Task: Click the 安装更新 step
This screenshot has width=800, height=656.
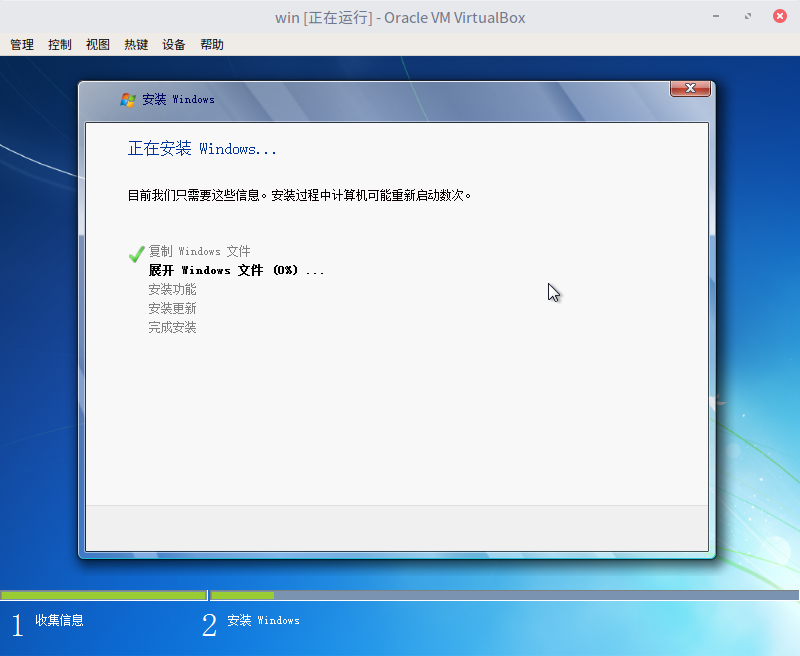Action: (172, 308)
